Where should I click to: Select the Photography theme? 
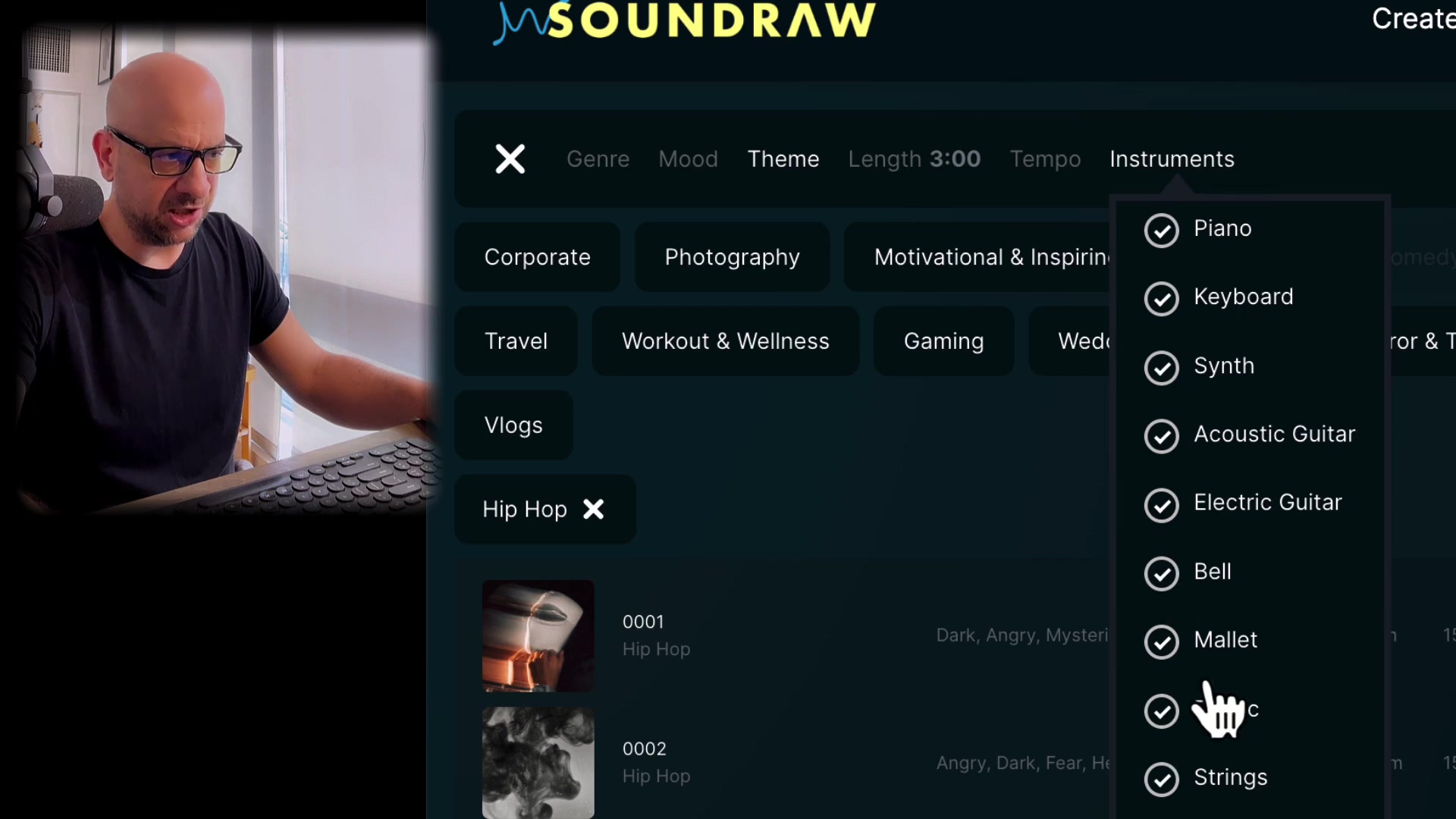732,257
